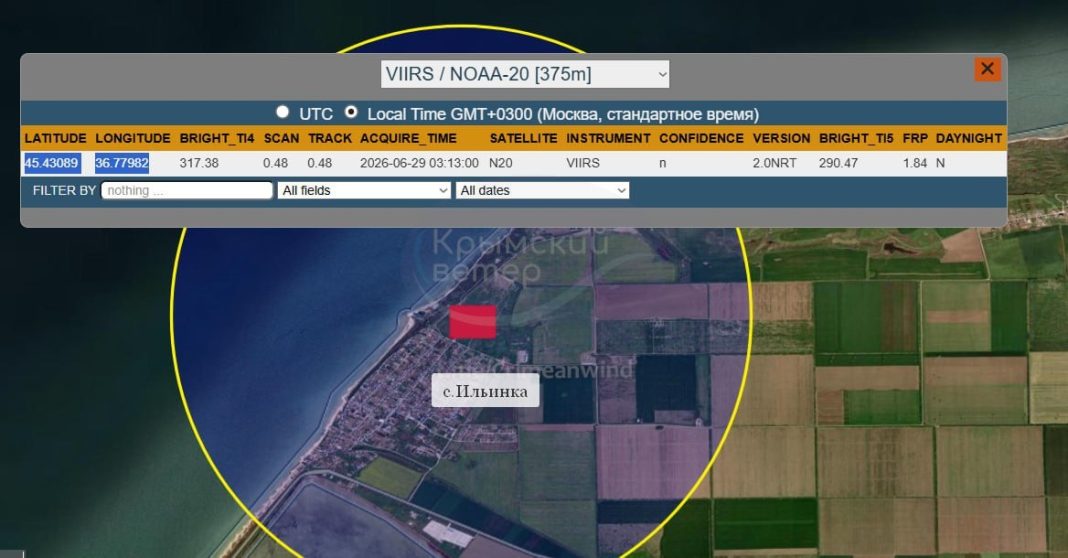Viewport: 1068px width, 558px height.
Task: Click the latitude value 45.43089
Action: tap(51, 163)
